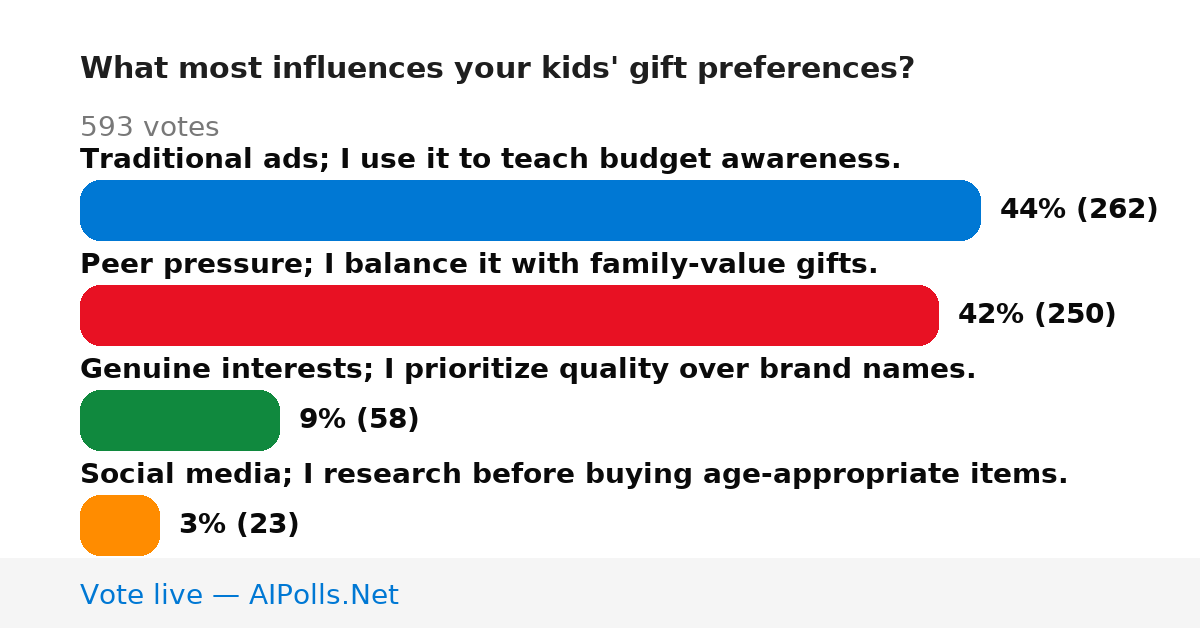This screenshot has height=628, width=1200.
Task: Click the red Peer pressure result bar
Action: coord(509,315)
